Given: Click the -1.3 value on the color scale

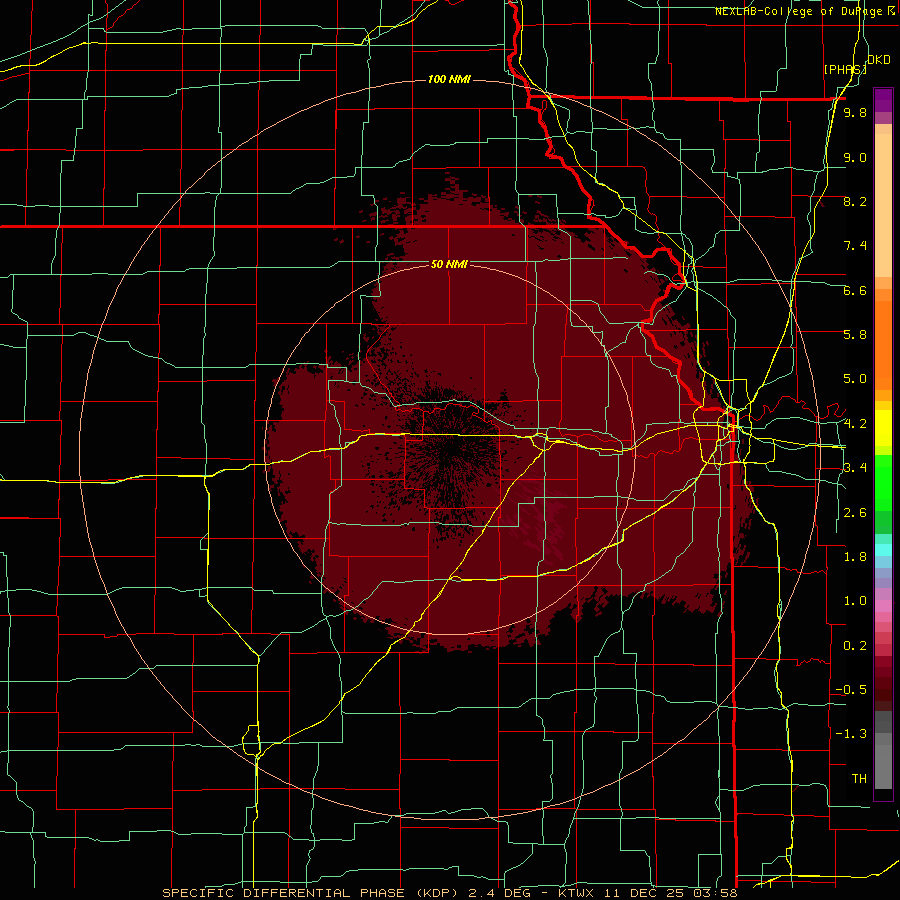Looking at the screenshot, I should coord(851,735).
